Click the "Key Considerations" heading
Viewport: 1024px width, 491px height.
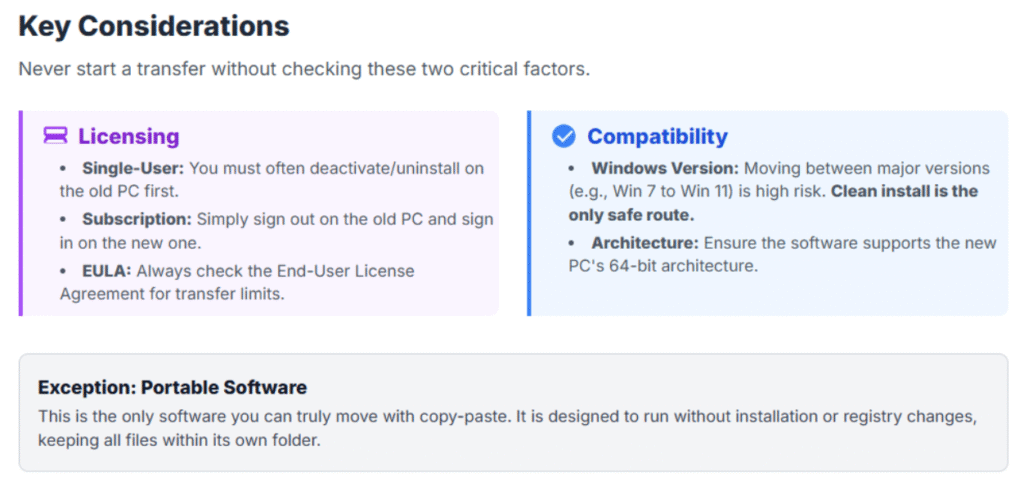pyautogui.click(x=154, y=26)
